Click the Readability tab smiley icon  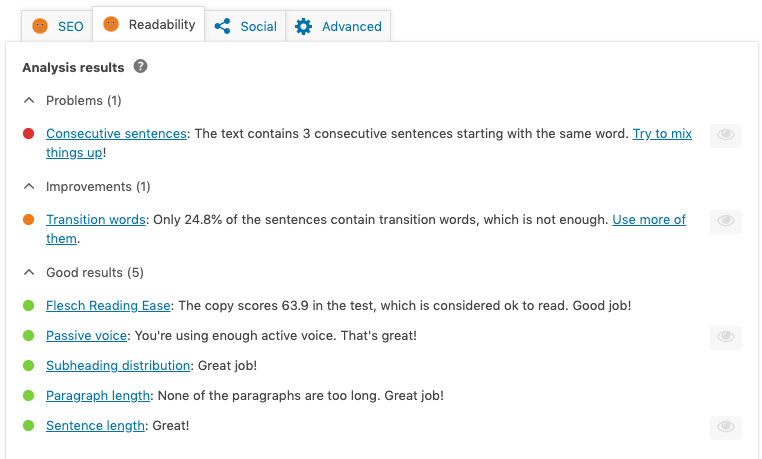coord(111,24)
